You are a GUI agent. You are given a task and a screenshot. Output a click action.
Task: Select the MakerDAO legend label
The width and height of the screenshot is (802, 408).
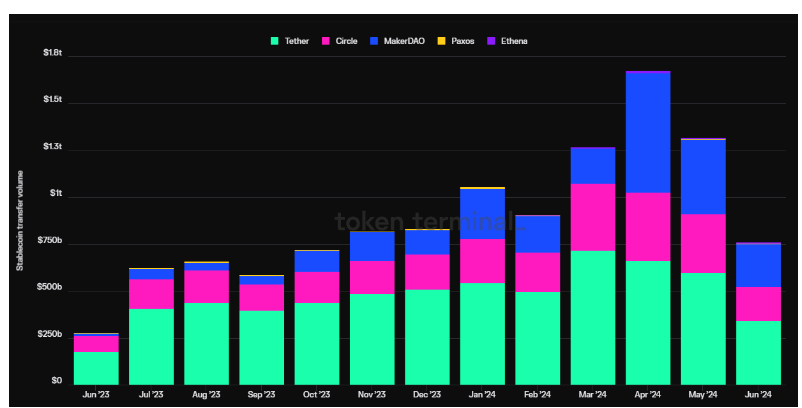coord(404,41)
